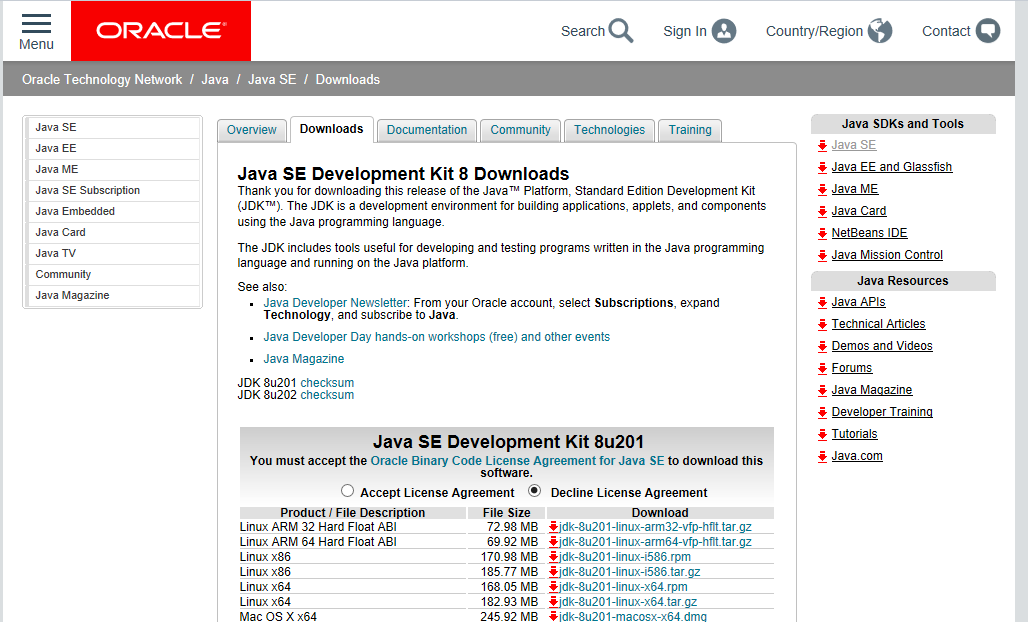Open Java SE Subscription sidebar item
This screenshot has height=622, width=1028.
coord(113,190)
